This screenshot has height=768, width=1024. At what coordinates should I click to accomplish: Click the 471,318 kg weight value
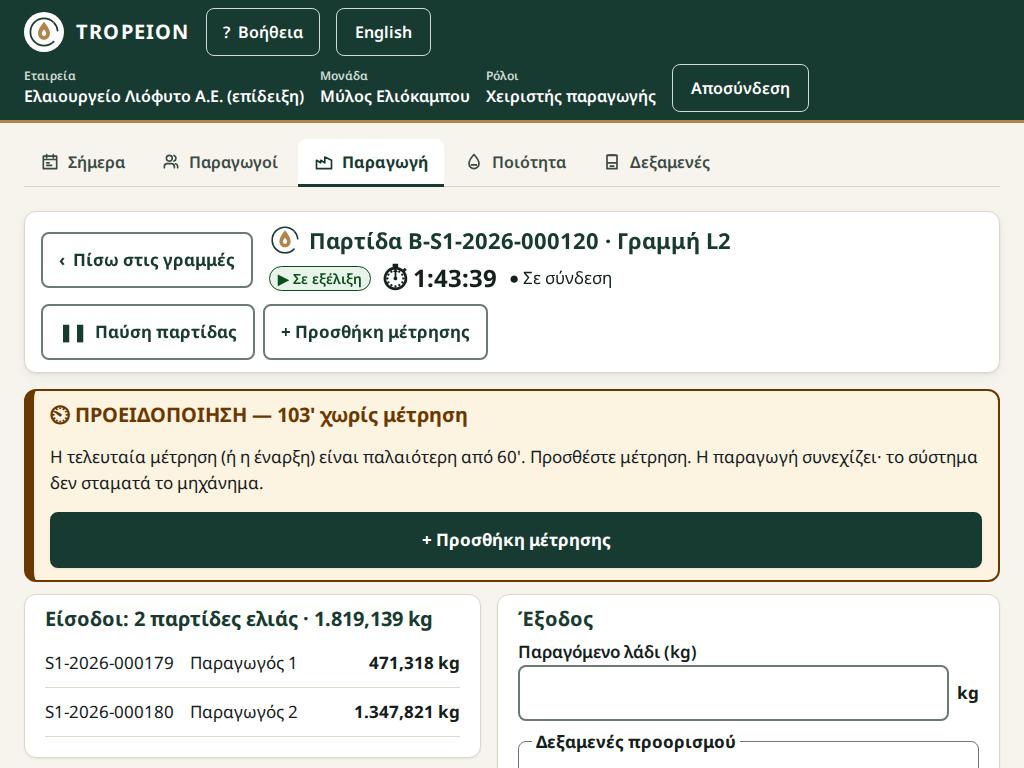click(414, 663)
